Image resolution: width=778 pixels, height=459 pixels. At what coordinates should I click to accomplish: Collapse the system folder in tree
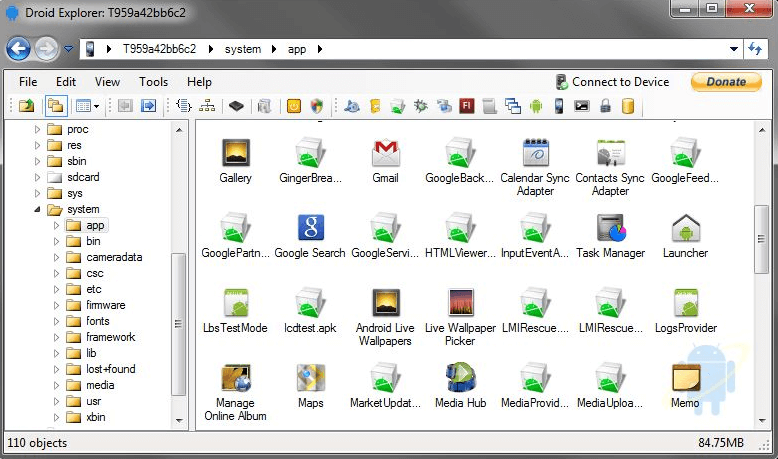(x=38, y=210)
